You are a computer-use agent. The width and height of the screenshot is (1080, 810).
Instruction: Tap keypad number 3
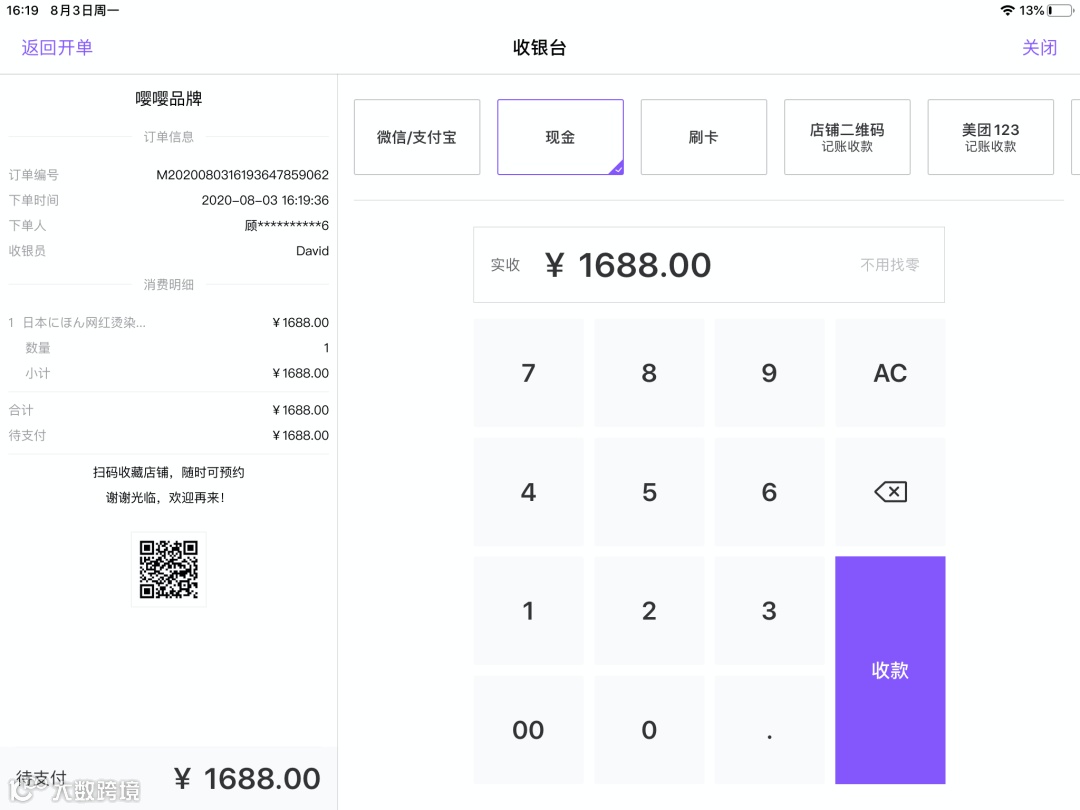point(769,611)
